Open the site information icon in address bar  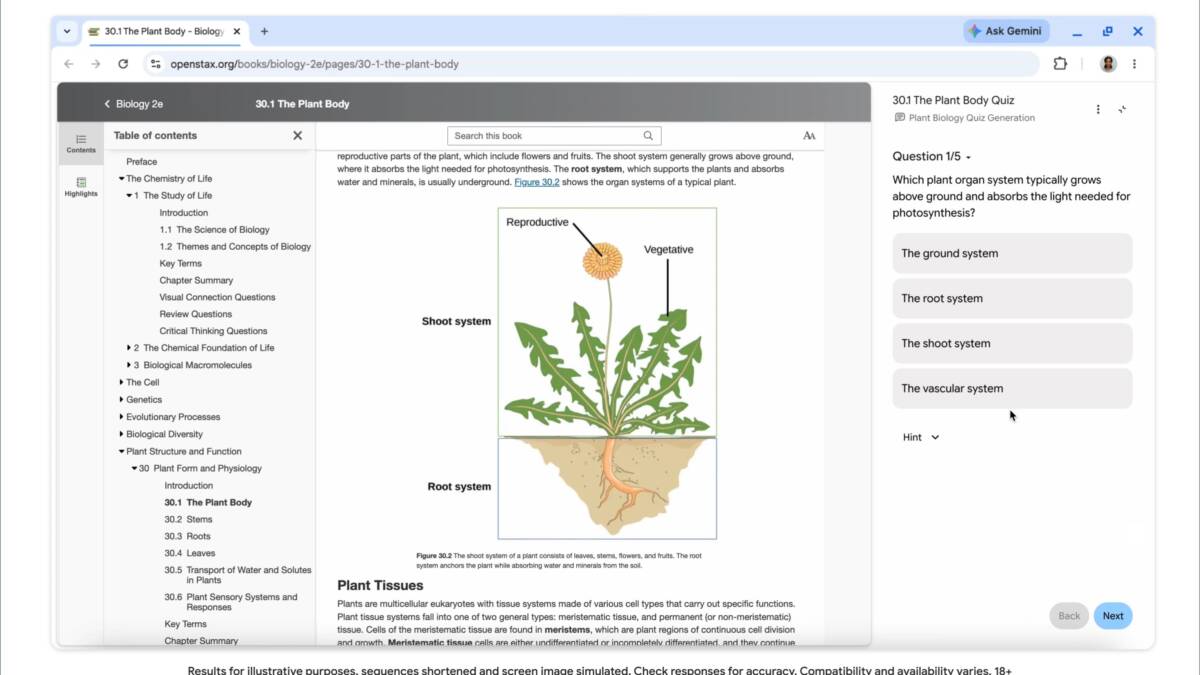[155, 64]
